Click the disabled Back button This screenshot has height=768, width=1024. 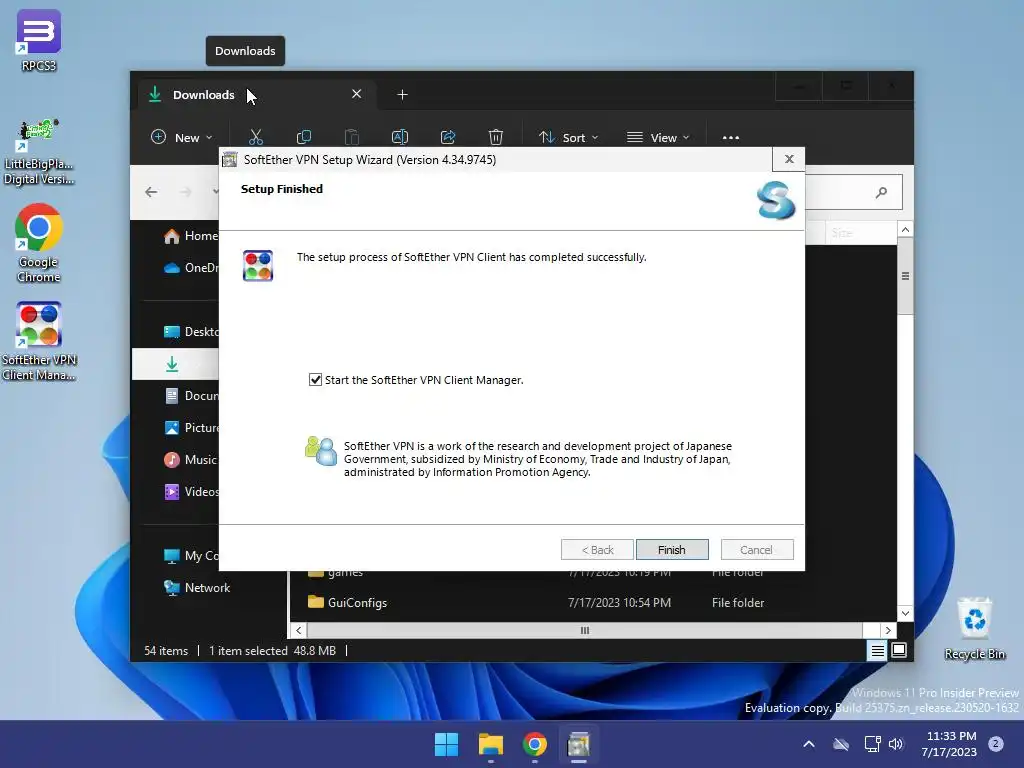tap(597, 550)
